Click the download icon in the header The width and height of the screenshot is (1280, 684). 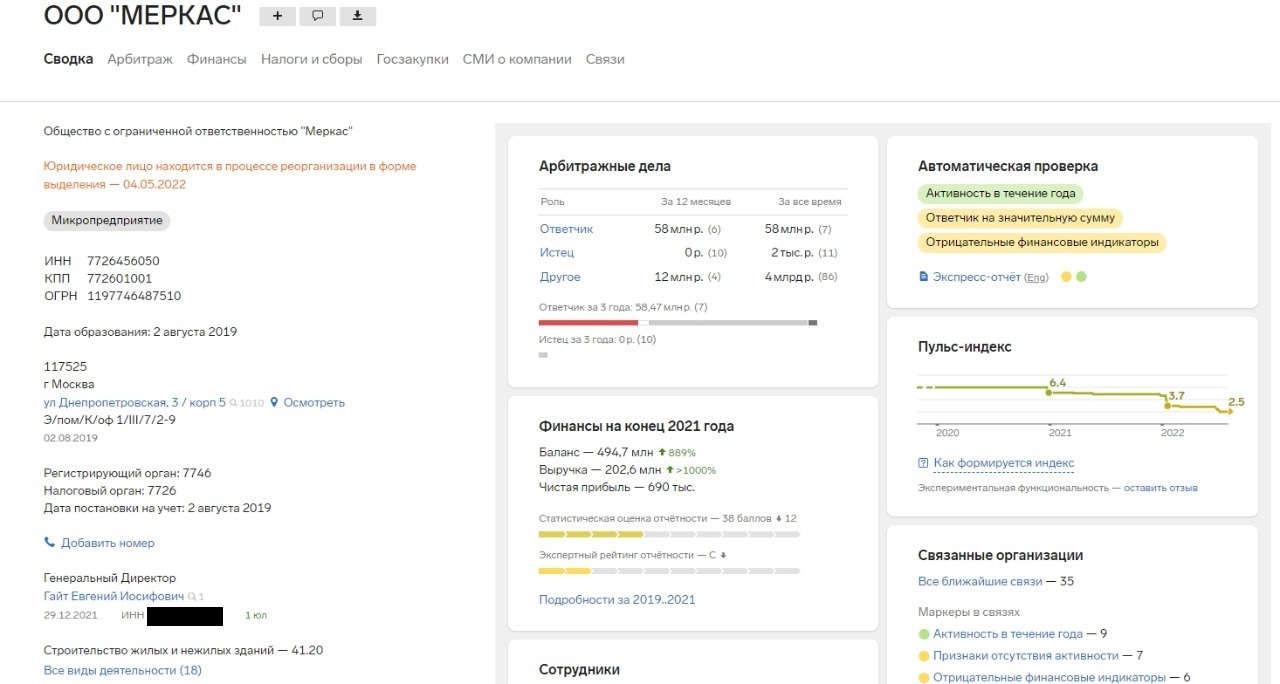pos(357,16)
